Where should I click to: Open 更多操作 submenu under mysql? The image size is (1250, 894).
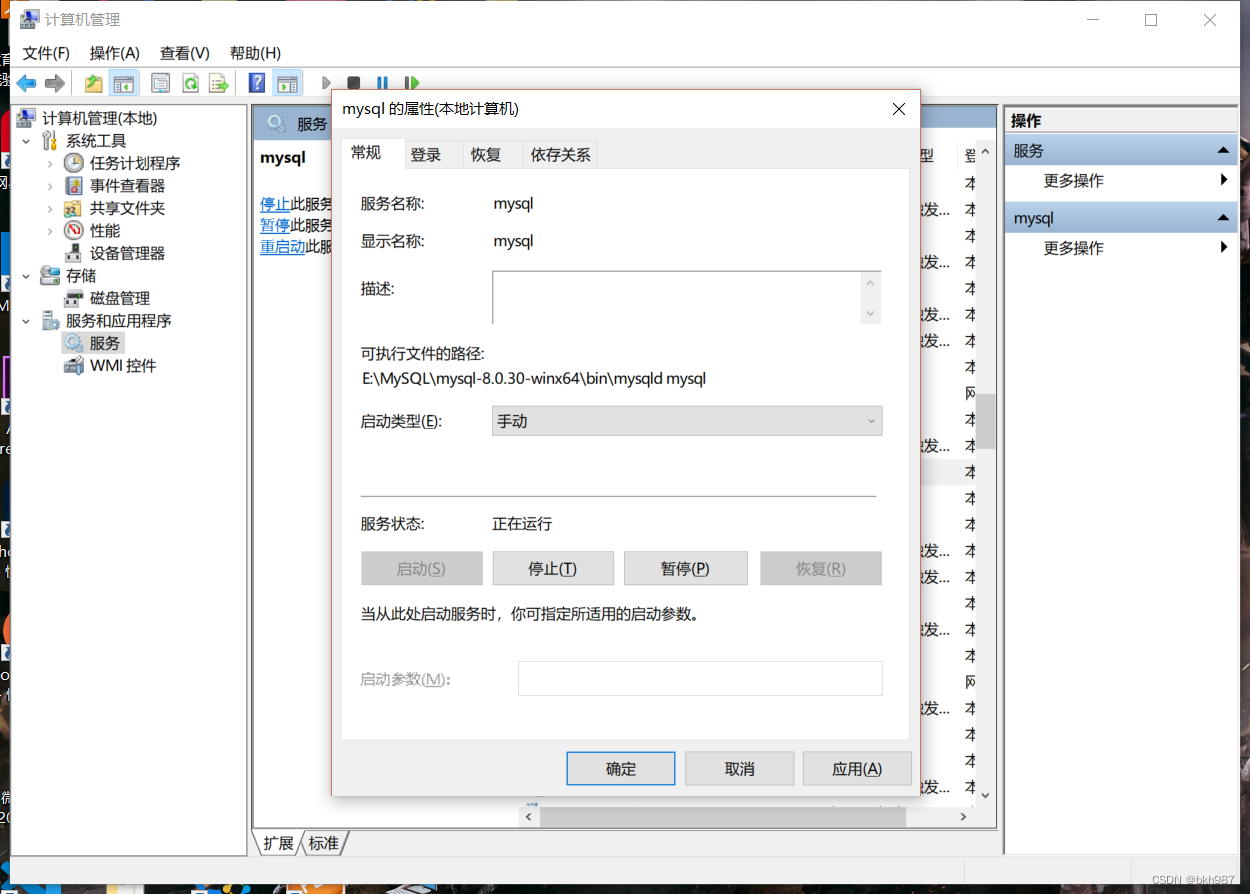[1121, 248]
